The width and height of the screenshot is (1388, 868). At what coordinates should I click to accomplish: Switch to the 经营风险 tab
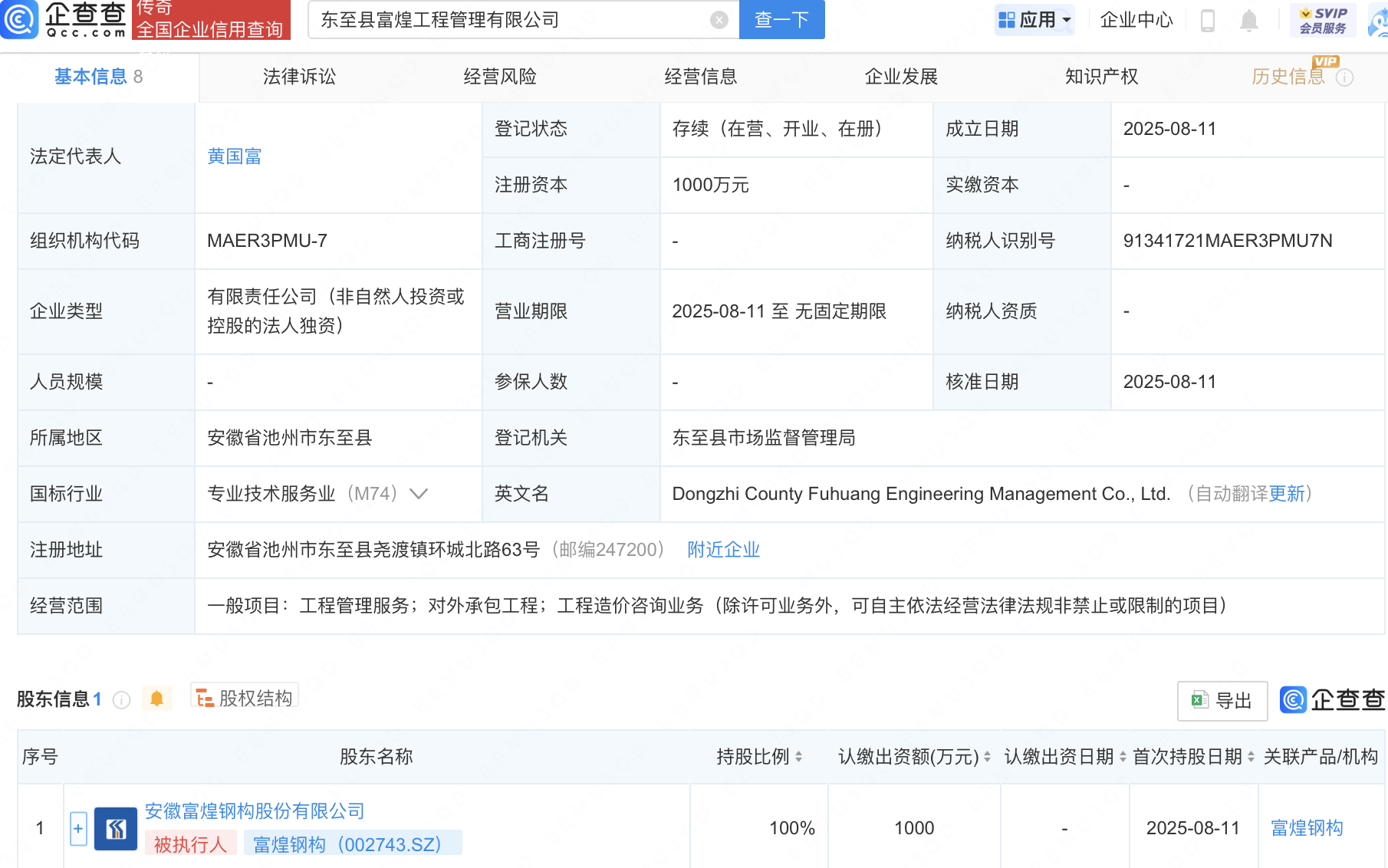[x=500, y=77]
